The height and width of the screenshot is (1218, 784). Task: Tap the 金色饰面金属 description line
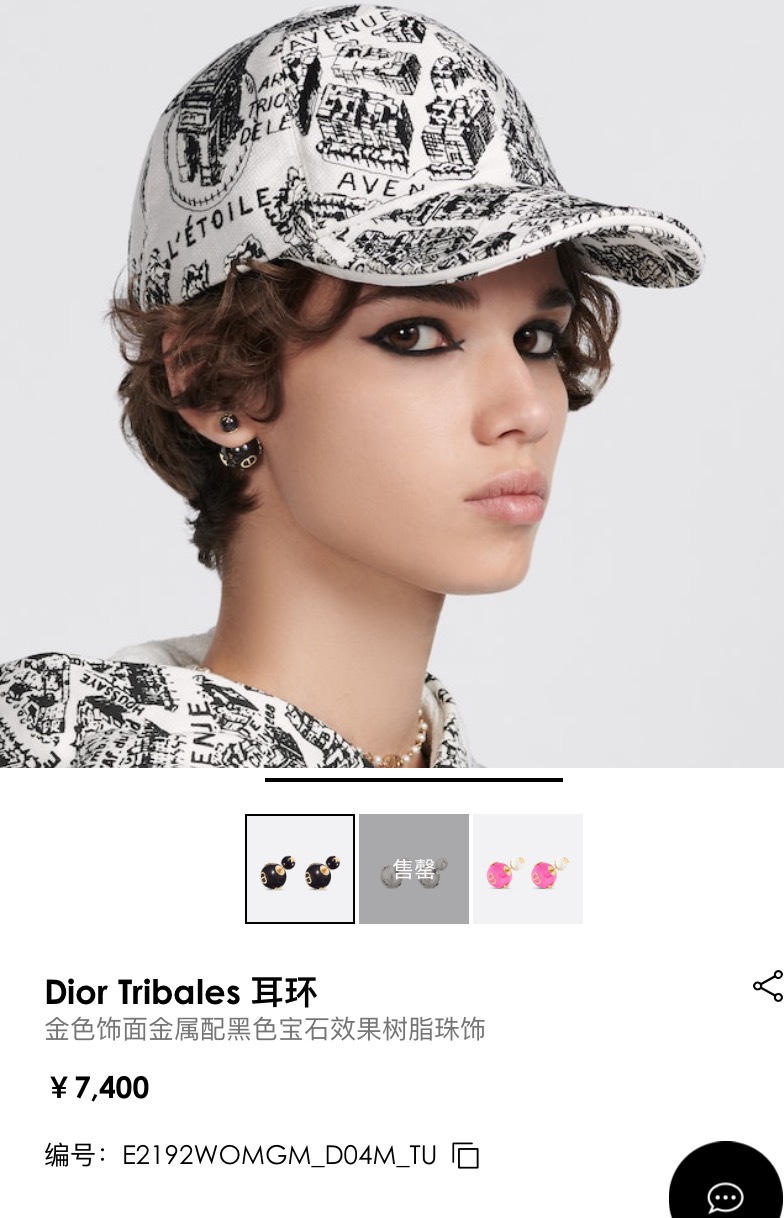[x=265, y=1029]
